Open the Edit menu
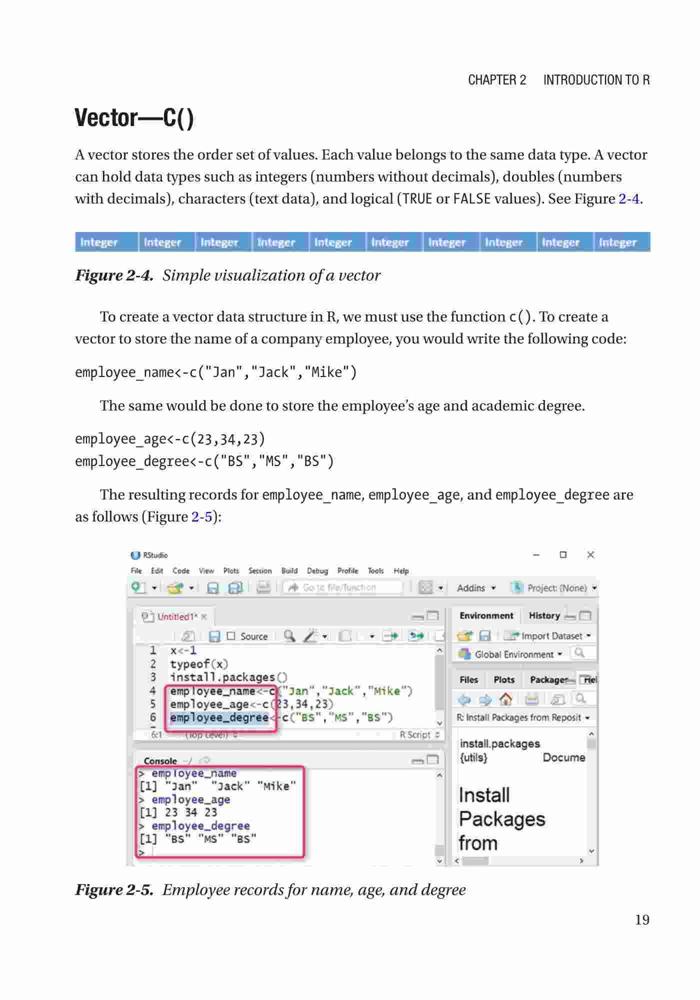 (x=157, y=571)
